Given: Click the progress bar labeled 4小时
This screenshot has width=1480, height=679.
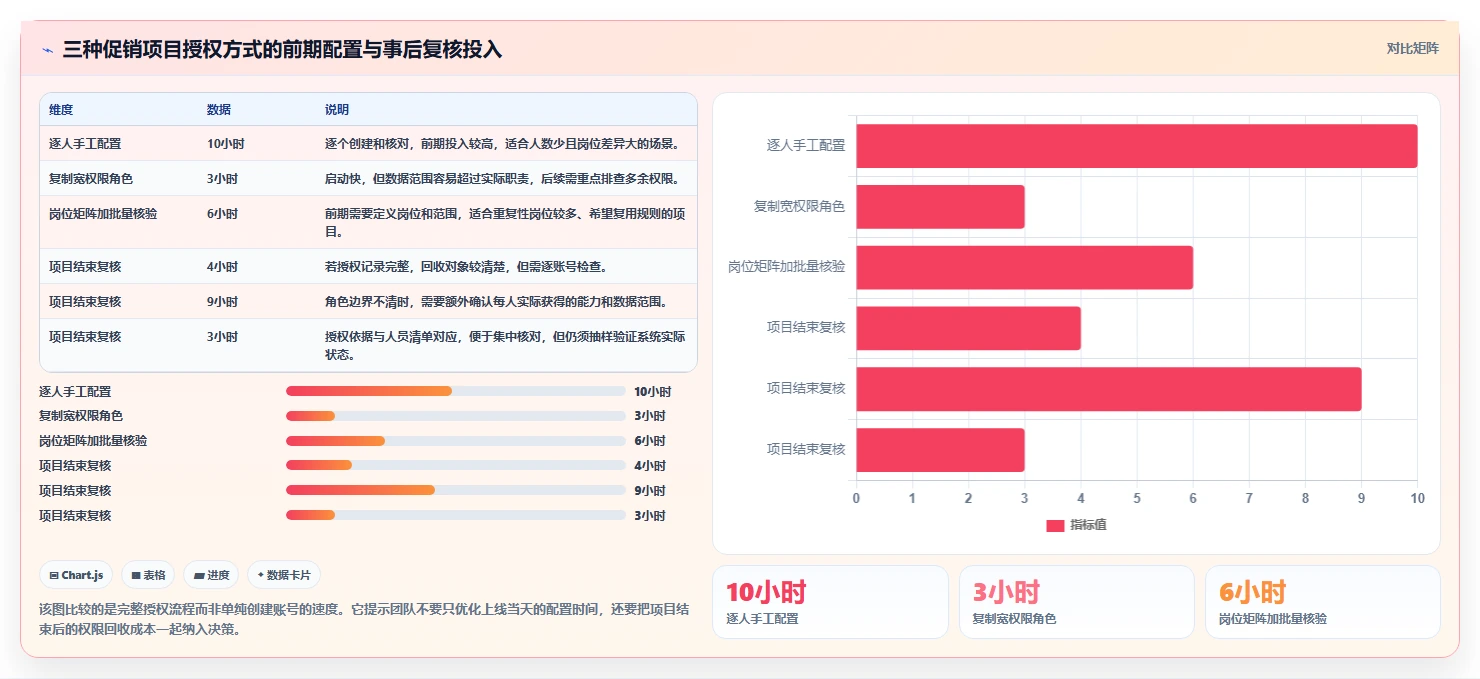Looking at the screenshot, I should (x=456, y=465).
